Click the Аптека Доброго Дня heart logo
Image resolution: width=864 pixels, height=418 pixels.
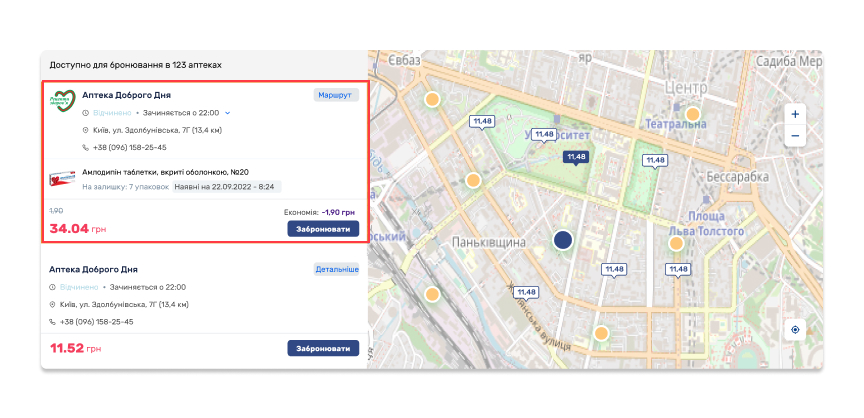click(x=64, y=103)
